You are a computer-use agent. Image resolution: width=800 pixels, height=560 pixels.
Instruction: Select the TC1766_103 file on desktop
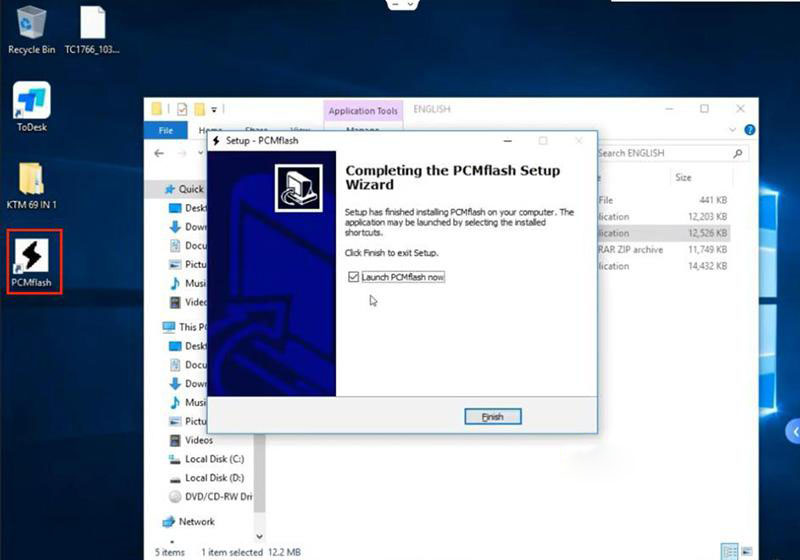click(x=92, y=30)
